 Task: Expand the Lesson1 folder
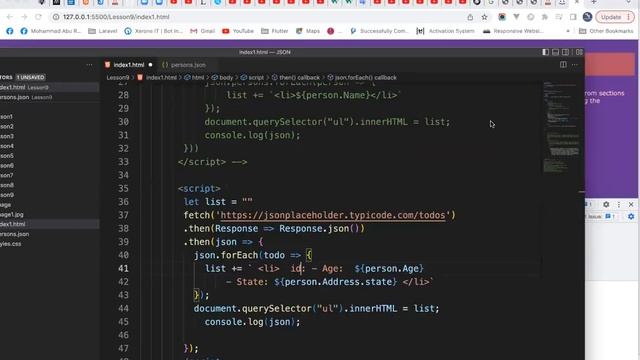[49, 117]
